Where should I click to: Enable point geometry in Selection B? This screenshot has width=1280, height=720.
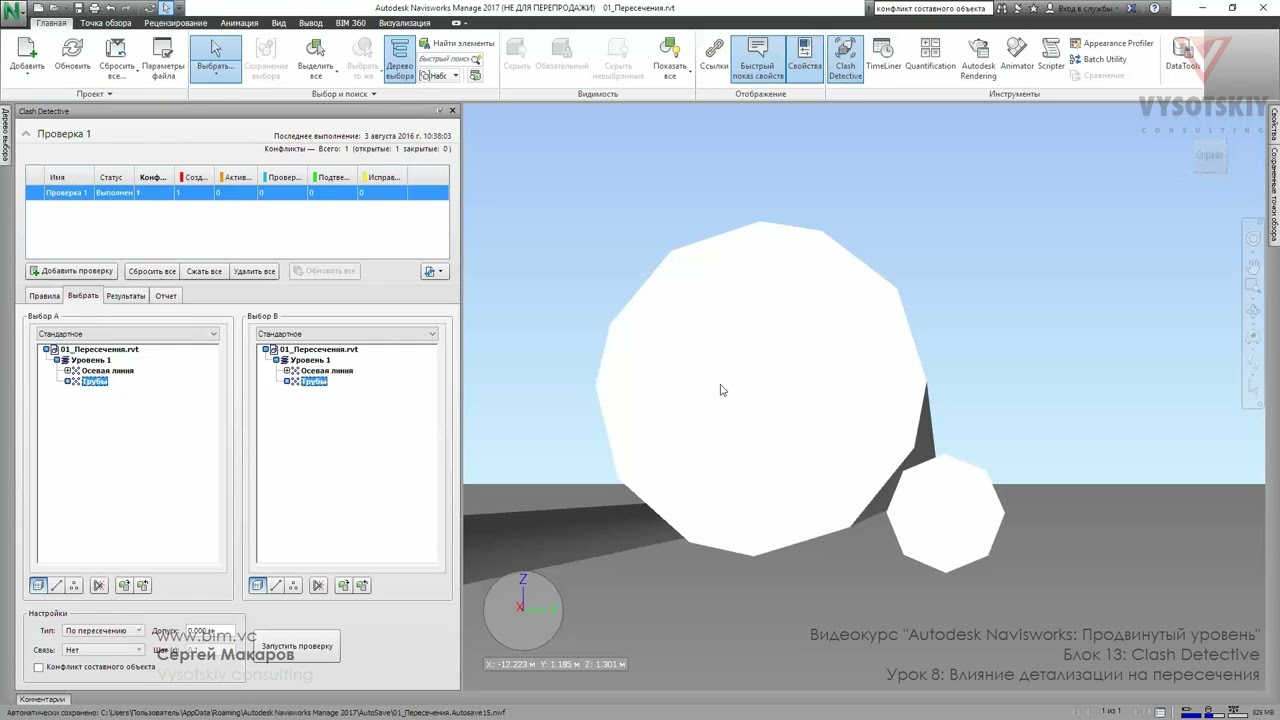pos(294,586)
